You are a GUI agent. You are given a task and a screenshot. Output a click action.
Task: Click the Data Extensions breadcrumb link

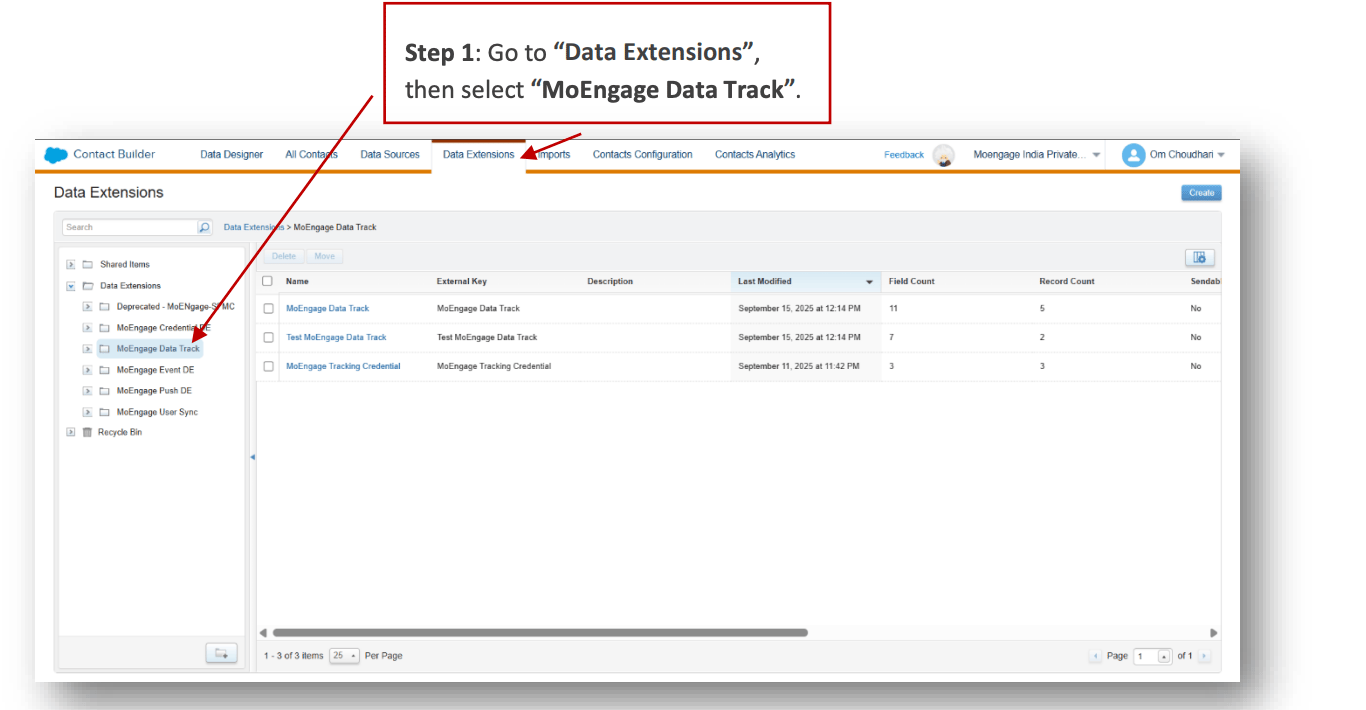pos(254,227)
